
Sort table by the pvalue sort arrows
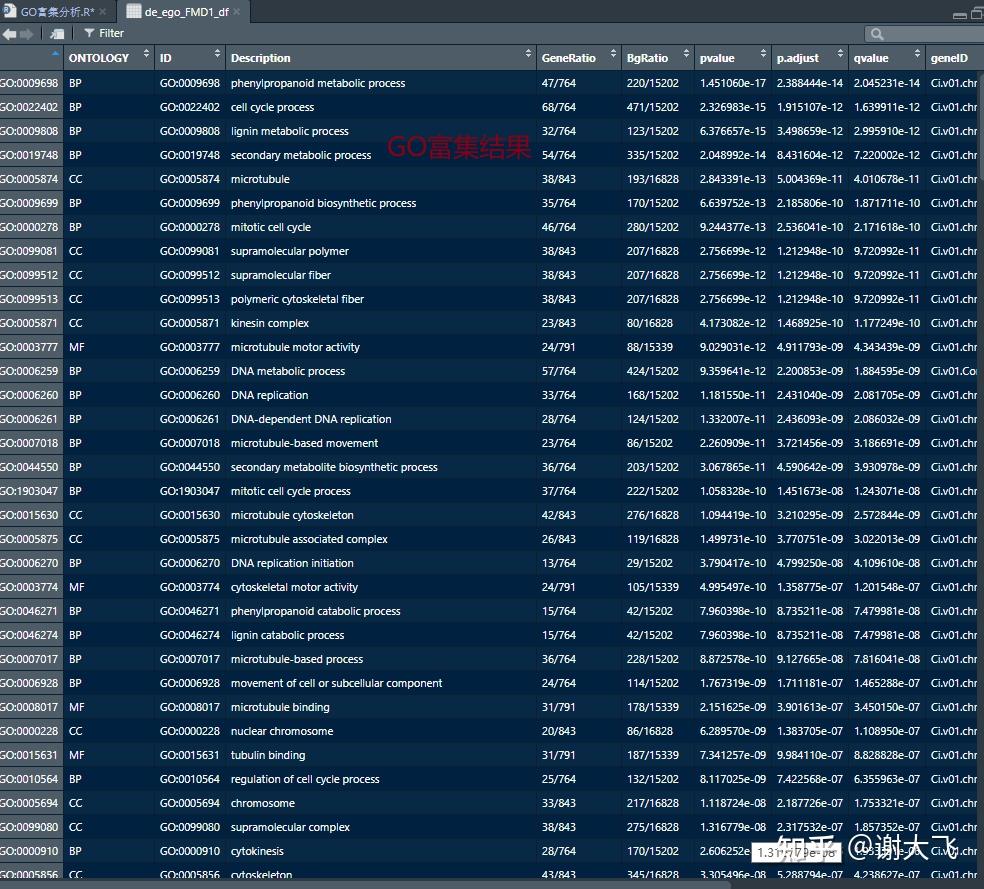(763, 54)
